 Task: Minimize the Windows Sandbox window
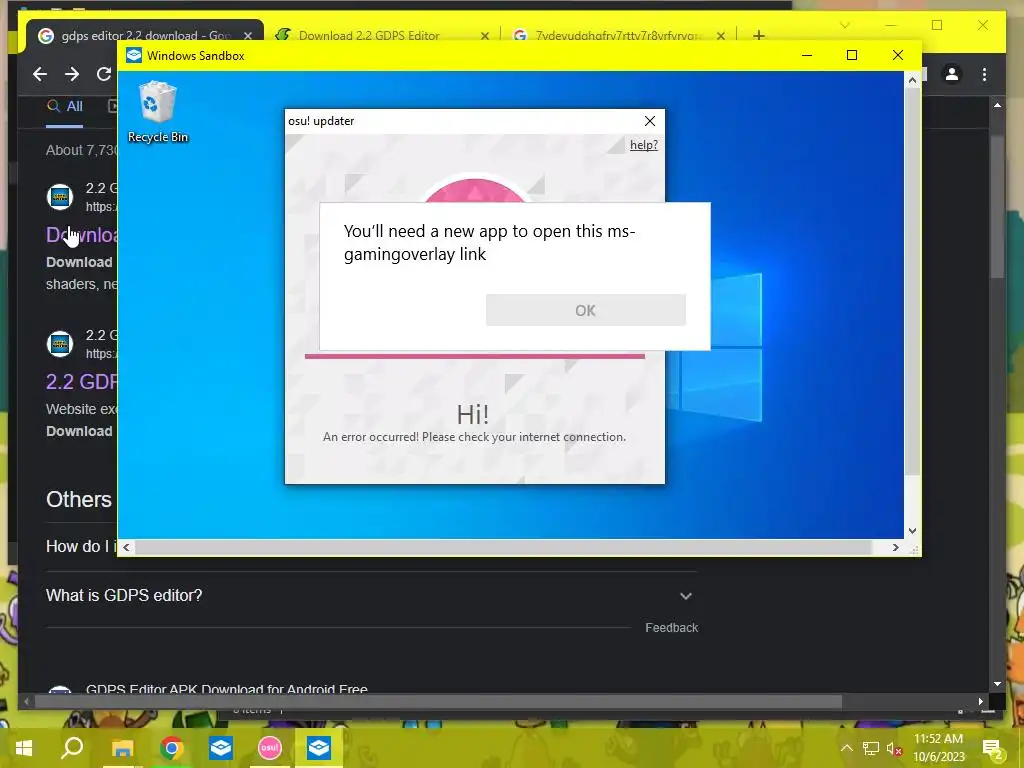(x=807, y=55)
